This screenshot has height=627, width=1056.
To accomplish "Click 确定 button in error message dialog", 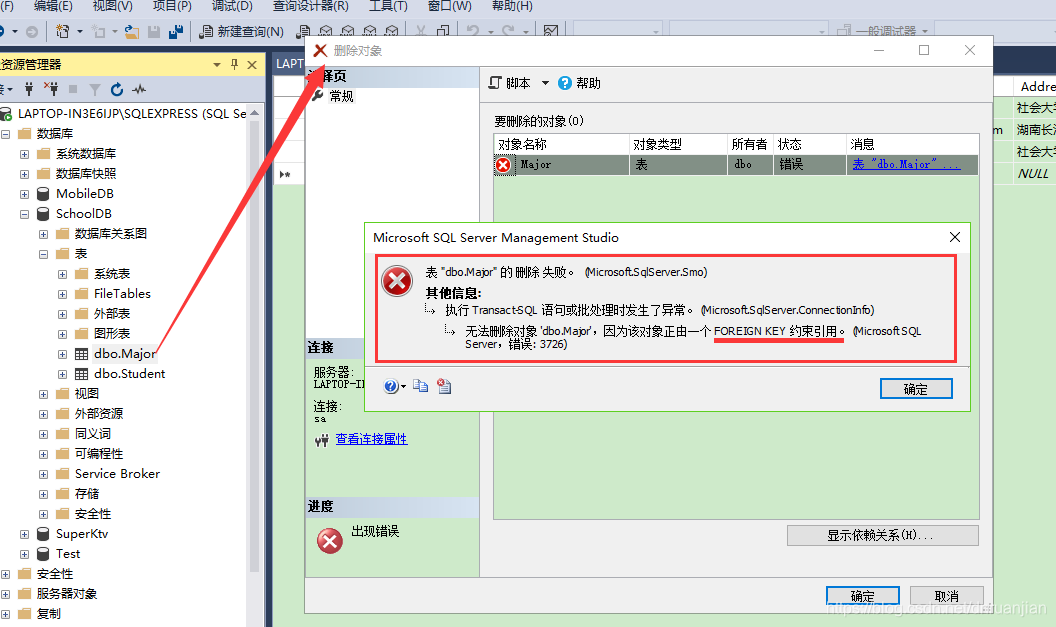I will [916, 389].
